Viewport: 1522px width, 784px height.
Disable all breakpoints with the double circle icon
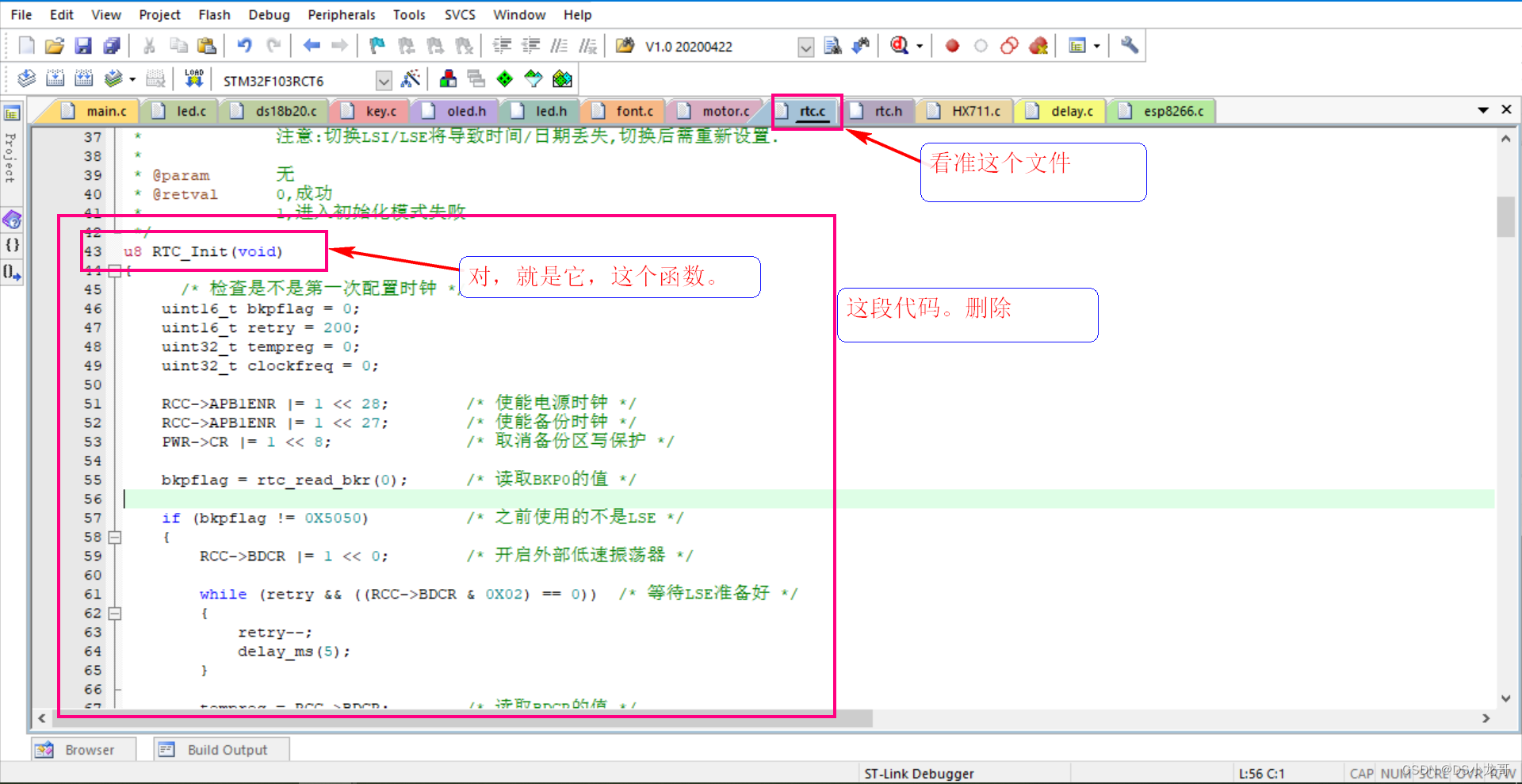coord(1009,46)
